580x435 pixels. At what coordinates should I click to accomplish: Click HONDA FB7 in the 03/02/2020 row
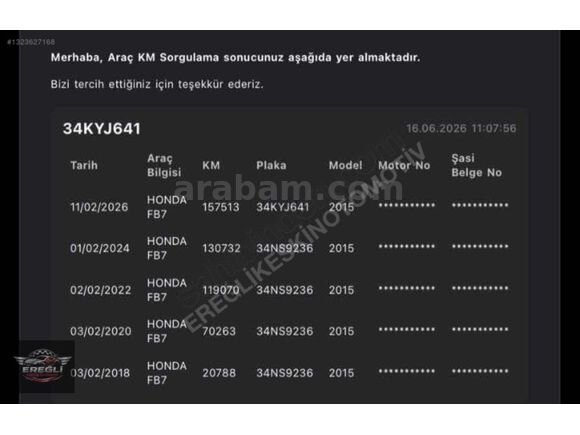(167, 331)
